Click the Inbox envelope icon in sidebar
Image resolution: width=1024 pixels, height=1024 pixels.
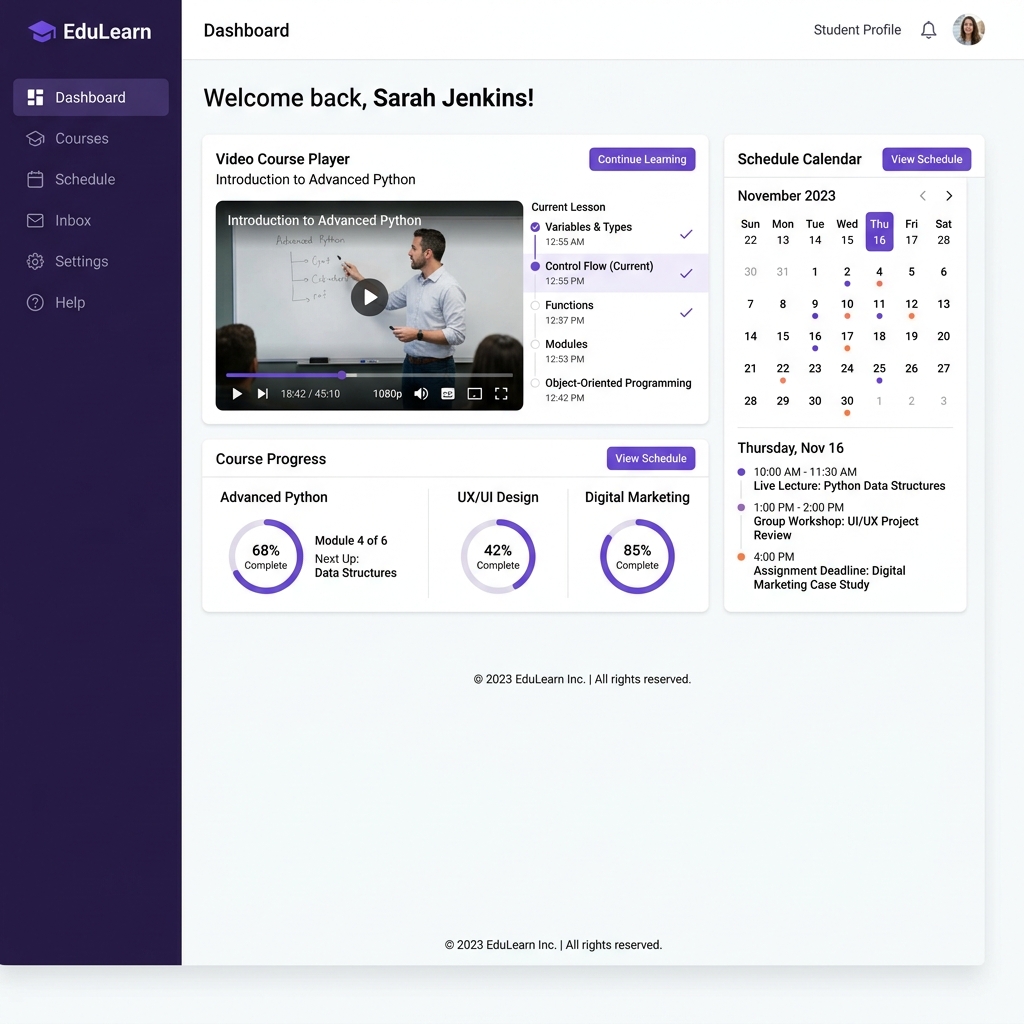pos(35,221)
